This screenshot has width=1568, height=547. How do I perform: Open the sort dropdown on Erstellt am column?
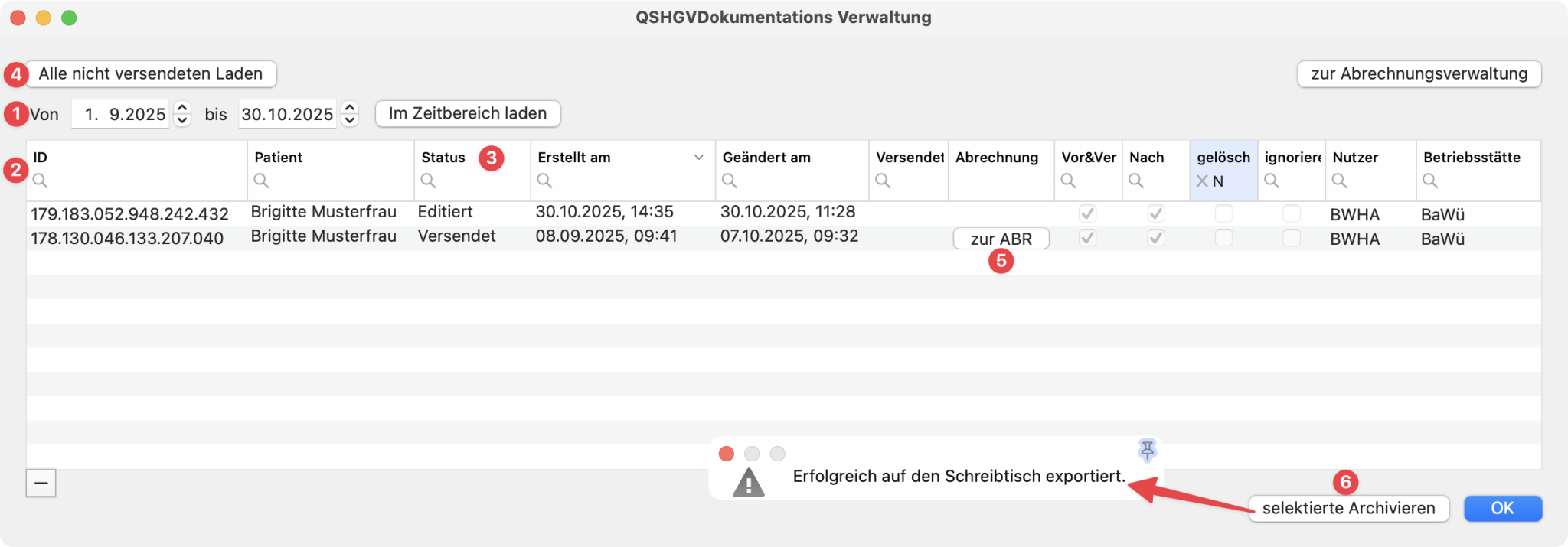click(697, 157)
